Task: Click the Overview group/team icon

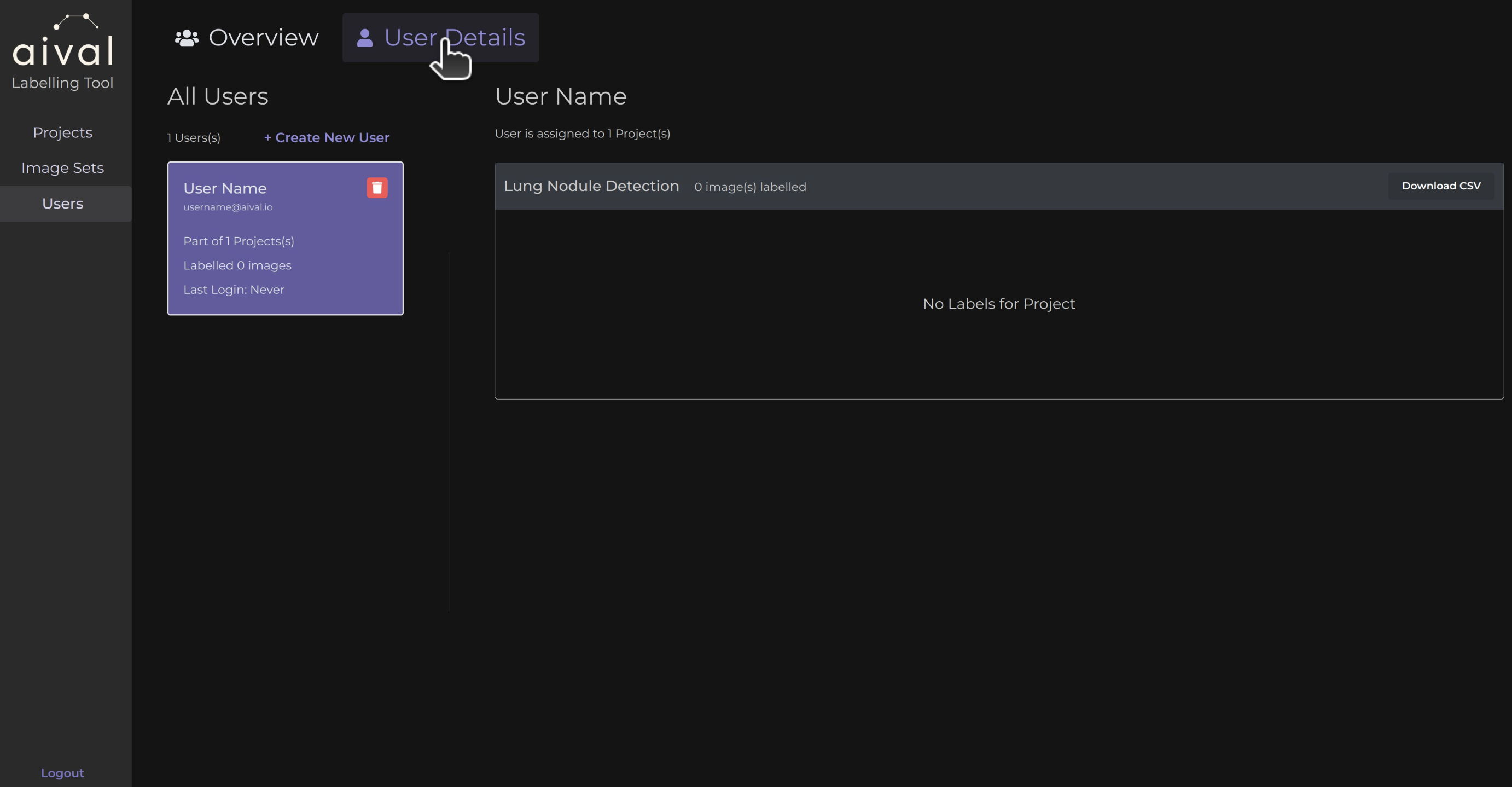Action: click(x=186, y=37)
